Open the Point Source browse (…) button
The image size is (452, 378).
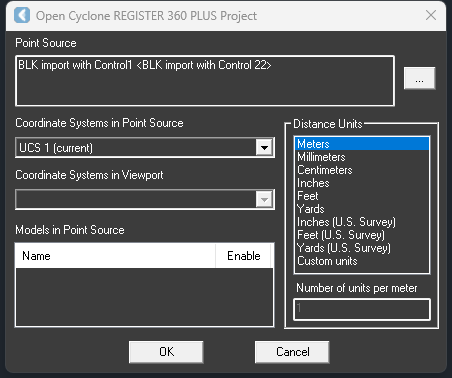pos(419,78)
